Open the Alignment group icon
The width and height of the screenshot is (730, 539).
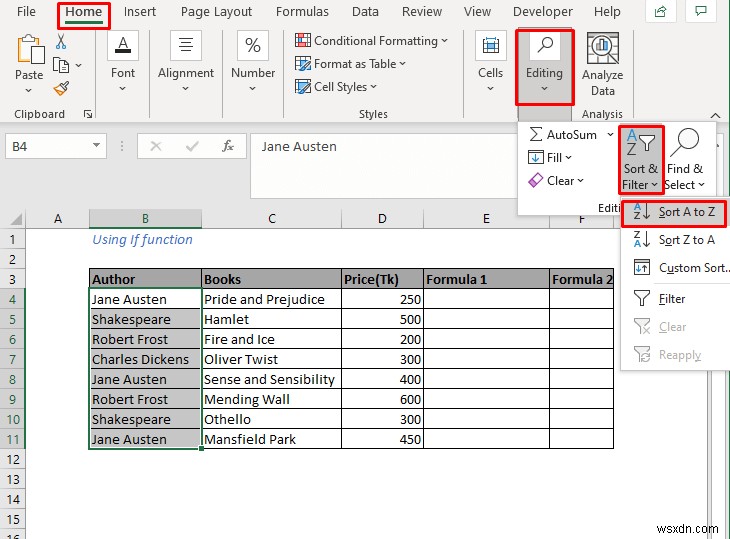coord(186,45)
